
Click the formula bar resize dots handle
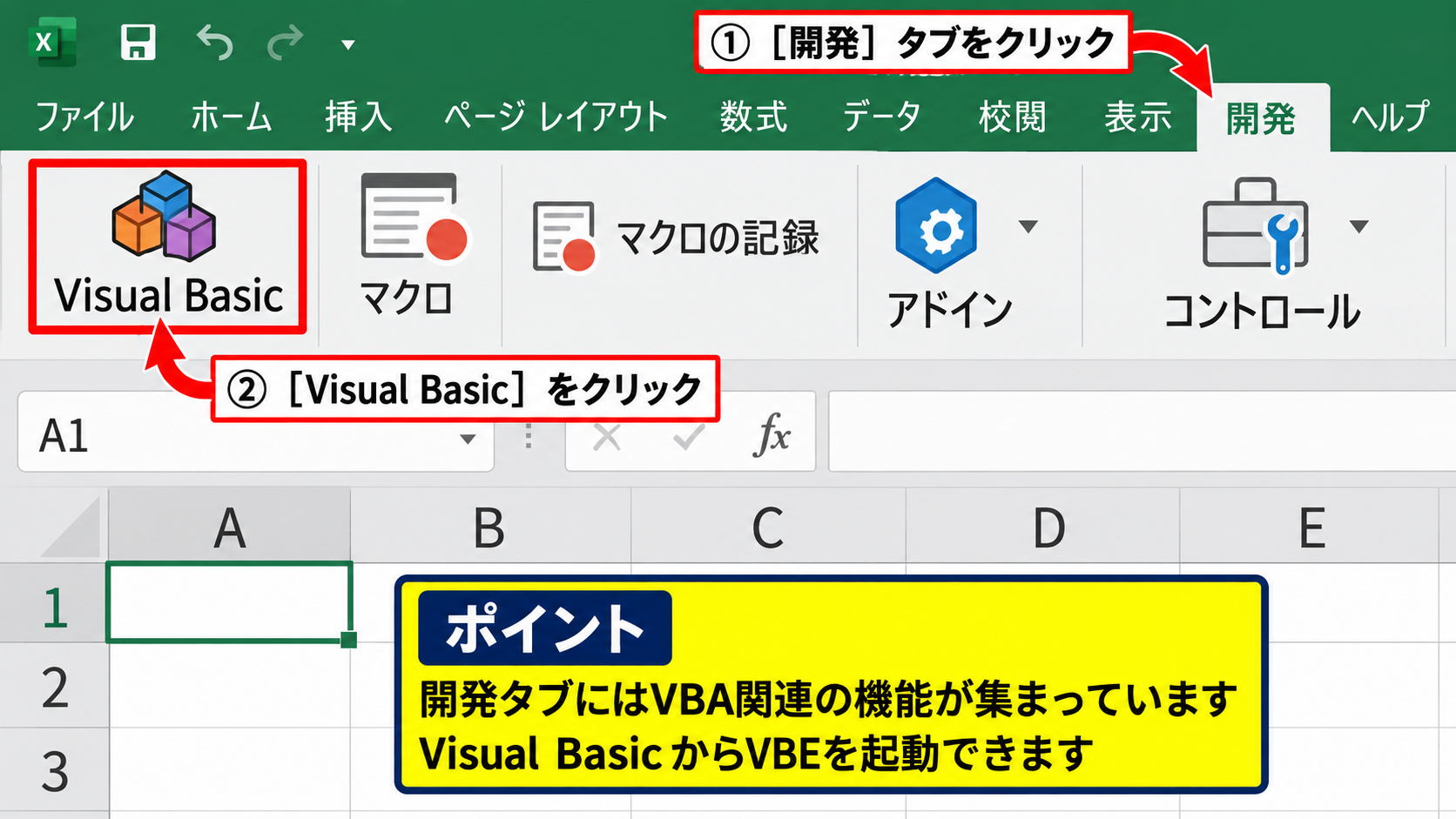(x=529, y=436)
